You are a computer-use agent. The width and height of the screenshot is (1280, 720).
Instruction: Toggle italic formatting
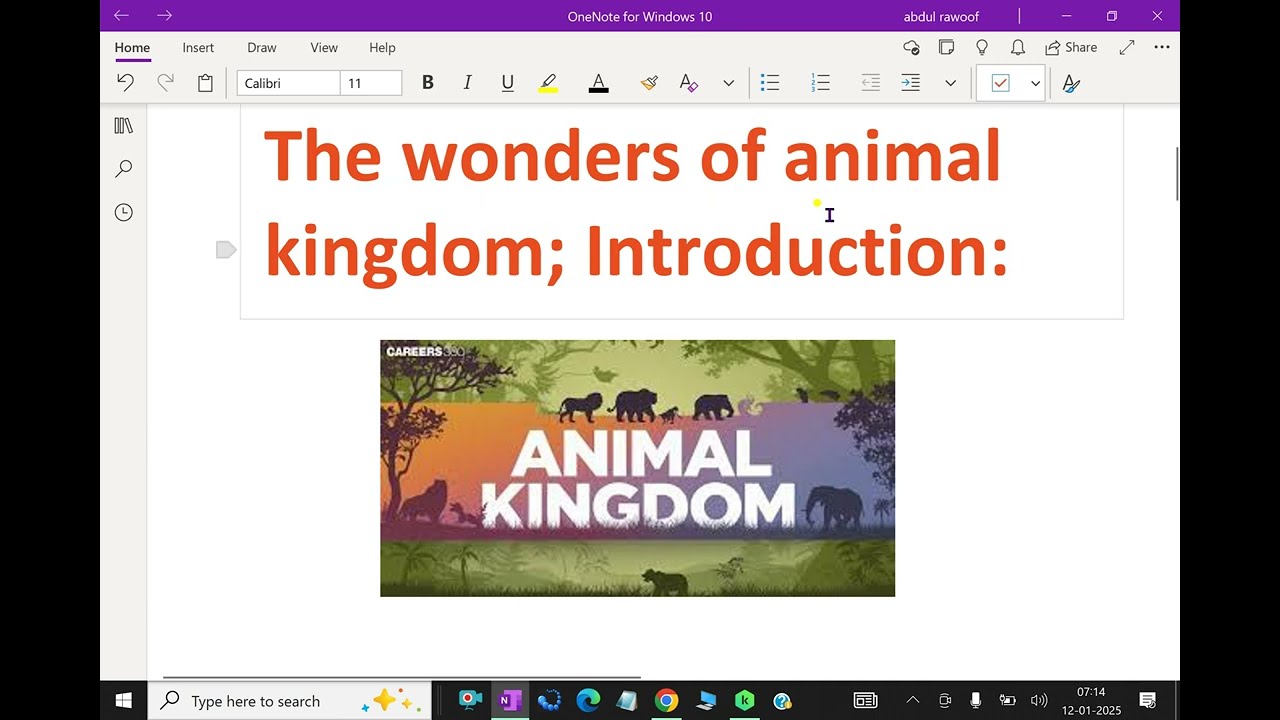[467, 83]
